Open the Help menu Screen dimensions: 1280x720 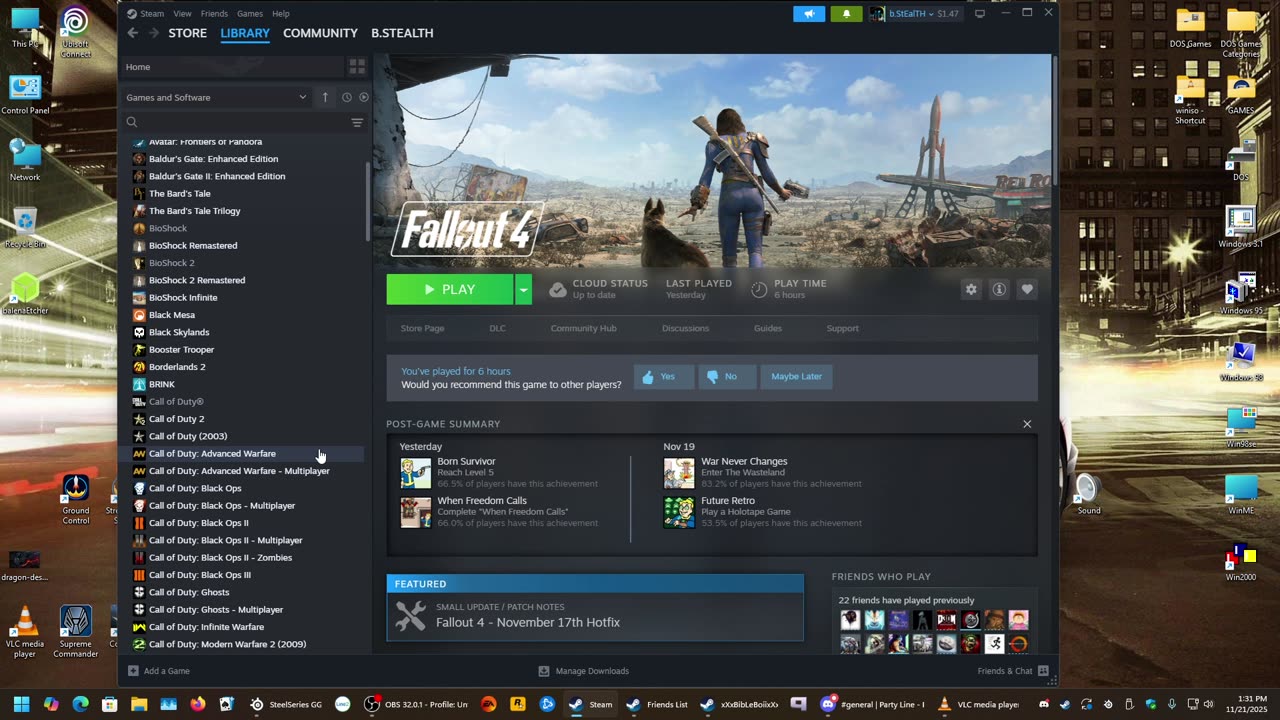pos(281,14)
